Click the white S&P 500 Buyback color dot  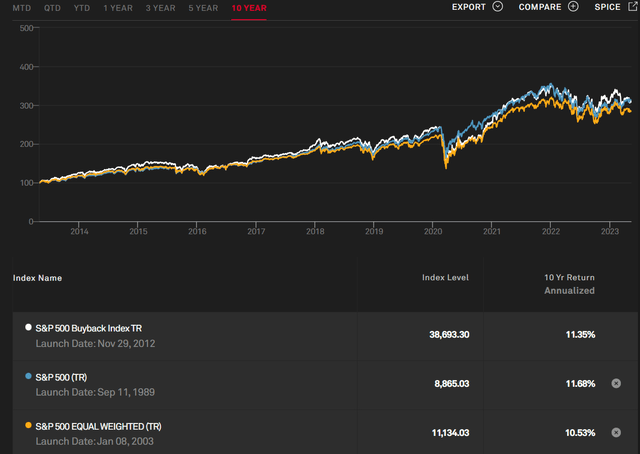coord(28,327)
